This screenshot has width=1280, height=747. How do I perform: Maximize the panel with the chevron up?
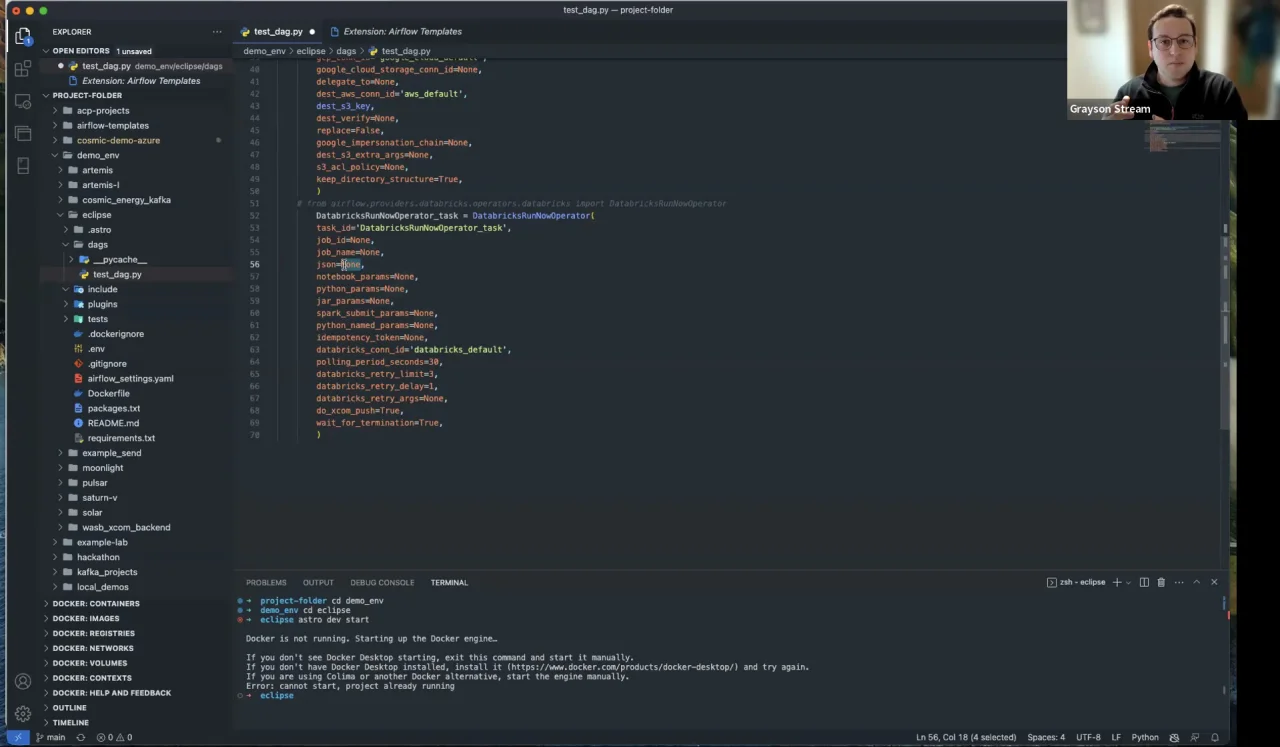pos(1196,582)
